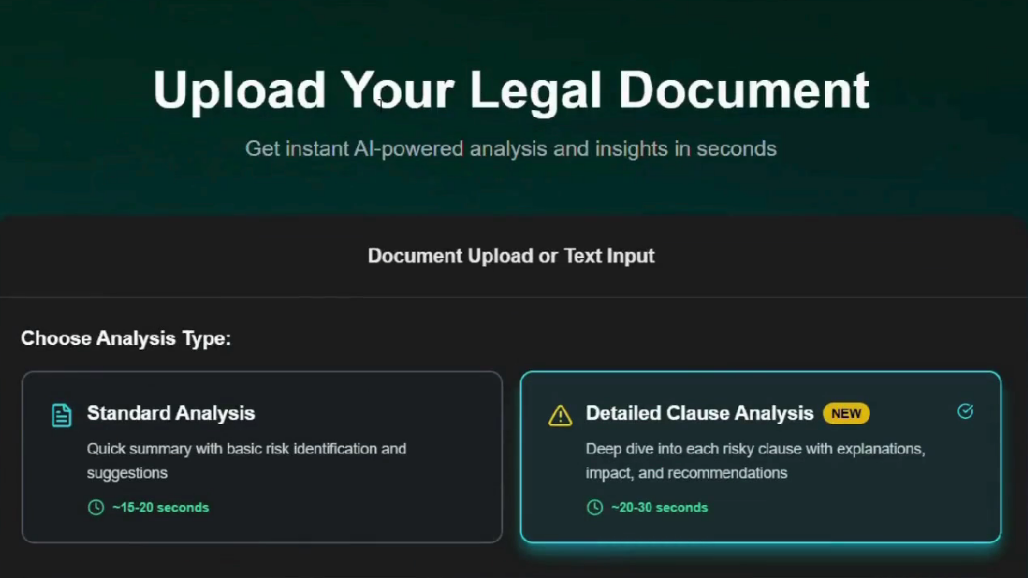Click the checkmark circle on Detailed Clause card
Image resolution: width=1028 pixels, height=578 pixels.
tap(965, 412)
